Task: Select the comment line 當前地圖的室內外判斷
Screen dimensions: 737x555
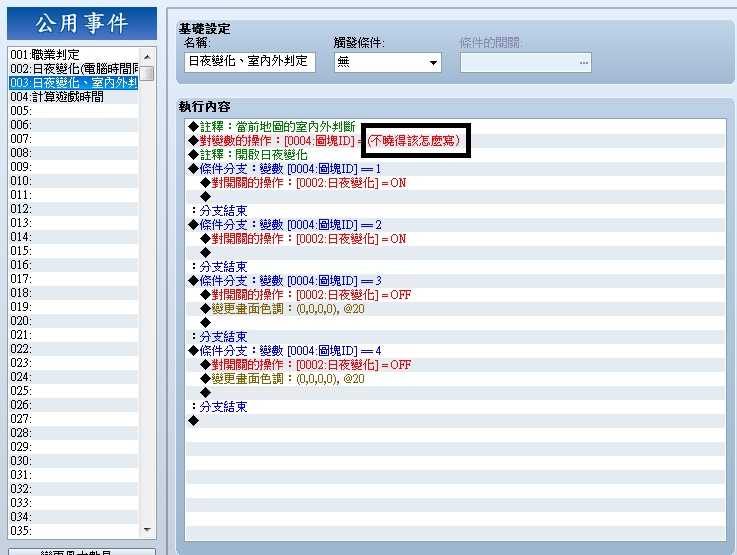Action: tap(455, 127)
